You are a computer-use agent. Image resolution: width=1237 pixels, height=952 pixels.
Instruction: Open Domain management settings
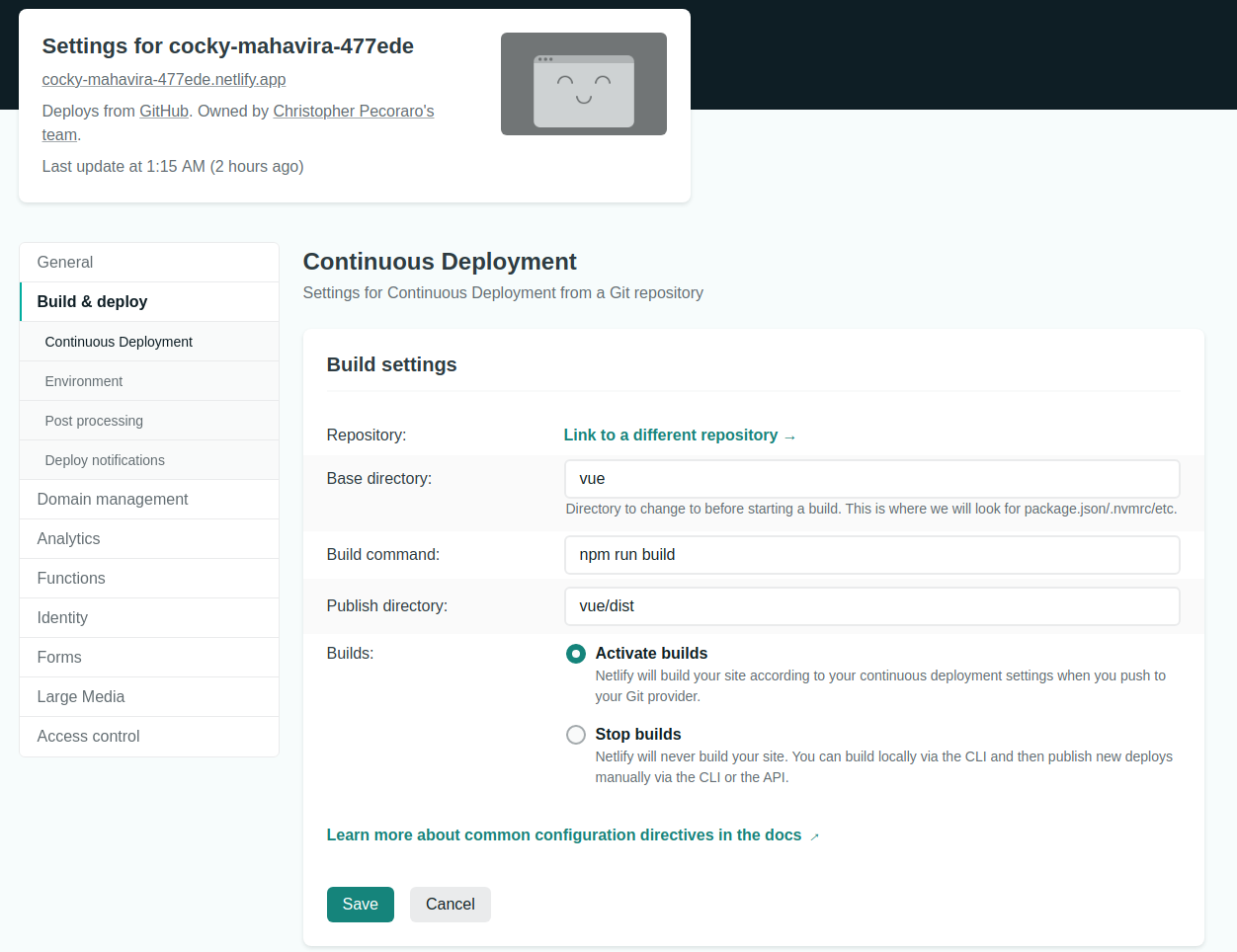[x=113, y=499]
